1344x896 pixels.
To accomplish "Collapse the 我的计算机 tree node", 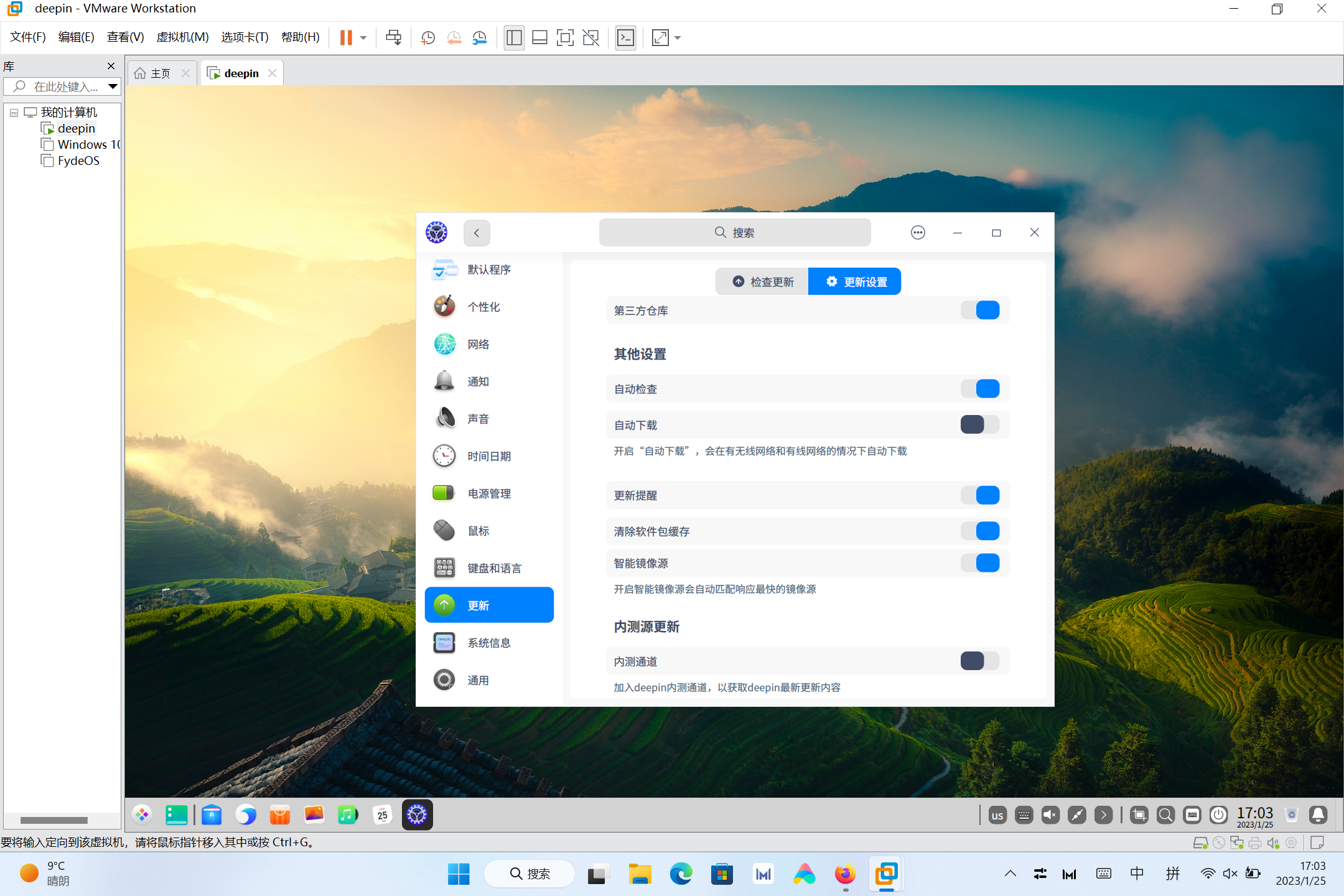I will (x=14, y=113).
